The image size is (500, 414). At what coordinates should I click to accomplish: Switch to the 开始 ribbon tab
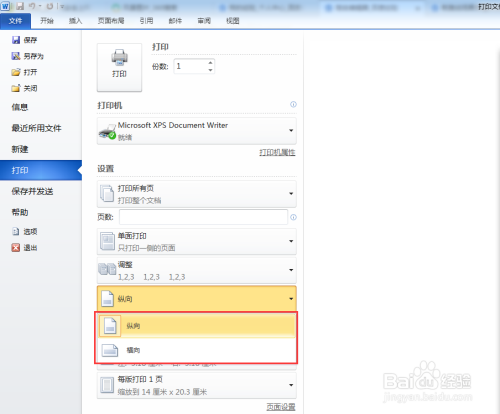click(47, 21)
